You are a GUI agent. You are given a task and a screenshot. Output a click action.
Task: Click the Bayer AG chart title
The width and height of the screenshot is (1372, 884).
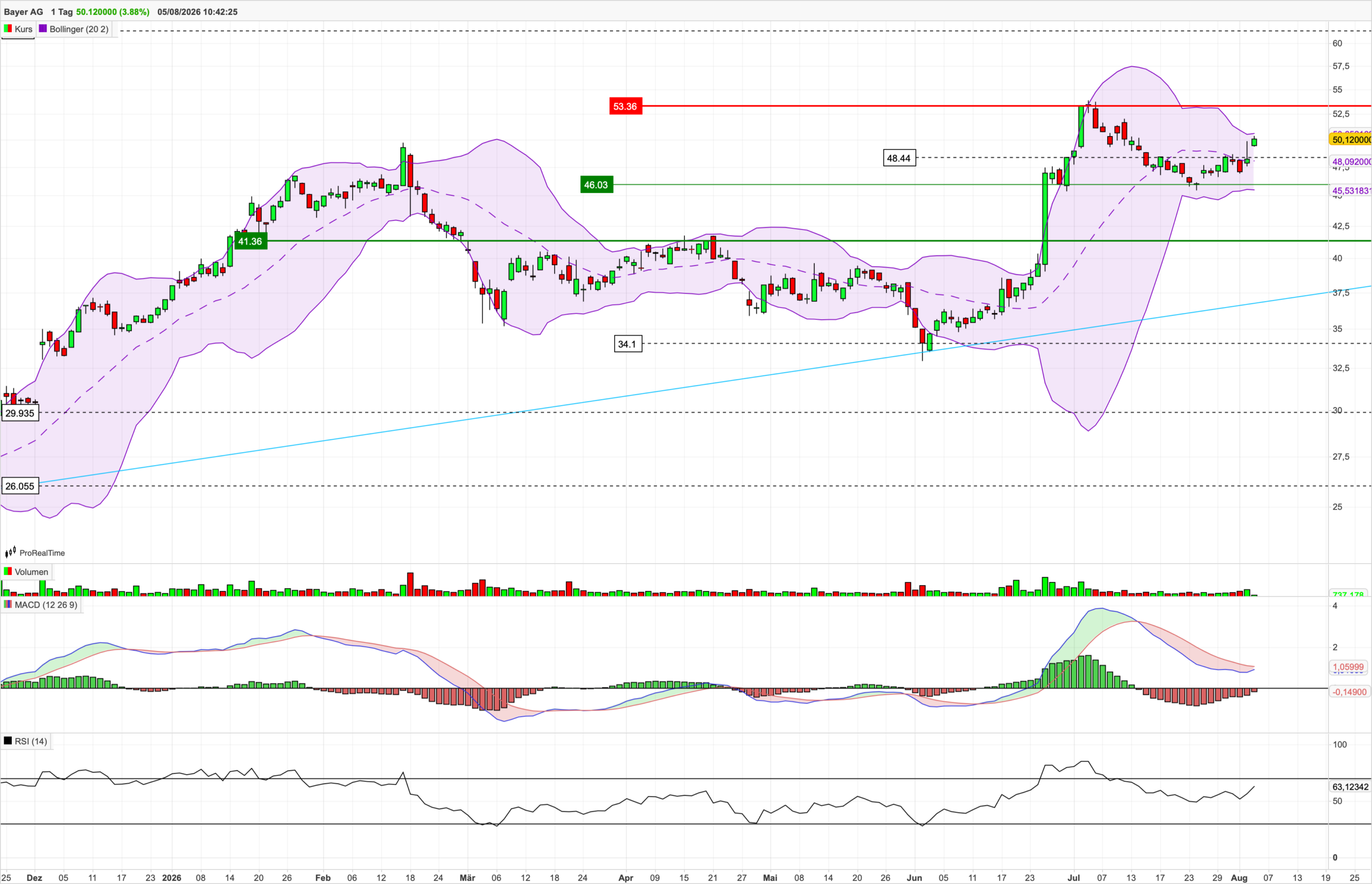(x=24, y=11)
